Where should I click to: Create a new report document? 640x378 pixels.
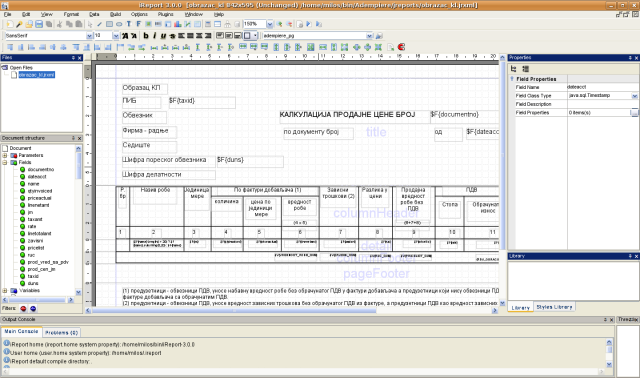(10, 24)
